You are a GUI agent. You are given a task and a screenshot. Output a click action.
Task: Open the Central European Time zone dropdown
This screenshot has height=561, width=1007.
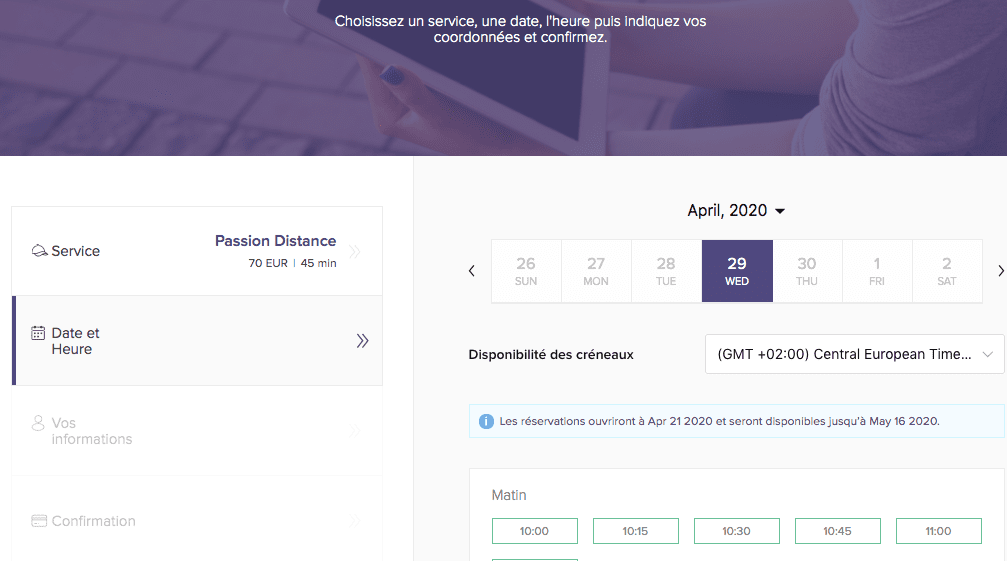point(854,354)
